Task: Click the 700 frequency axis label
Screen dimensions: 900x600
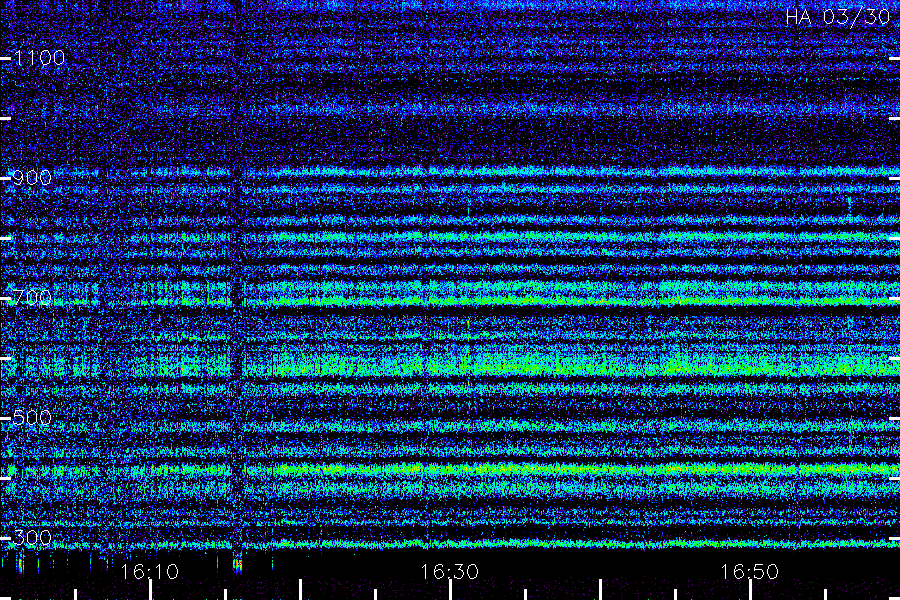Action: (x=32, y=297)
